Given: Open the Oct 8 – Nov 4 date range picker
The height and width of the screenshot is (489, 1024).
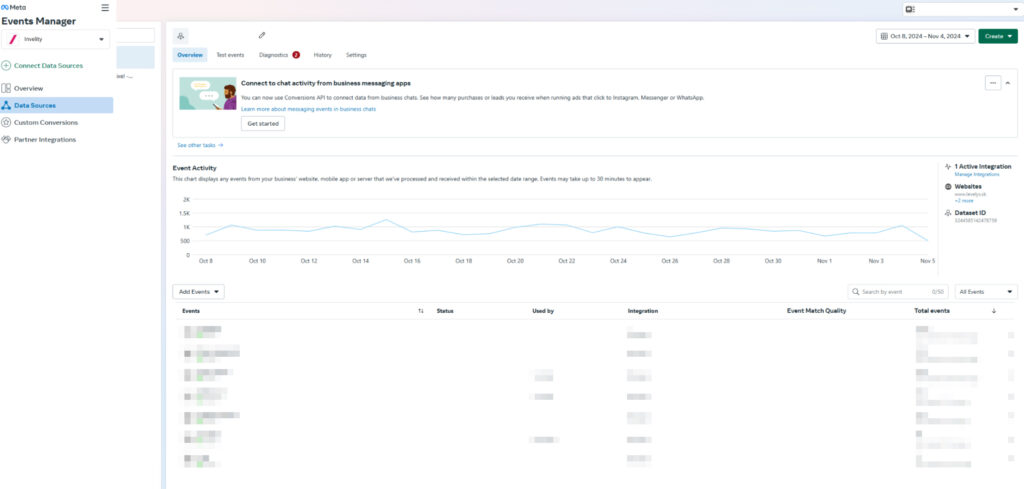Looking at the screenshot, I should click(923, 36).
